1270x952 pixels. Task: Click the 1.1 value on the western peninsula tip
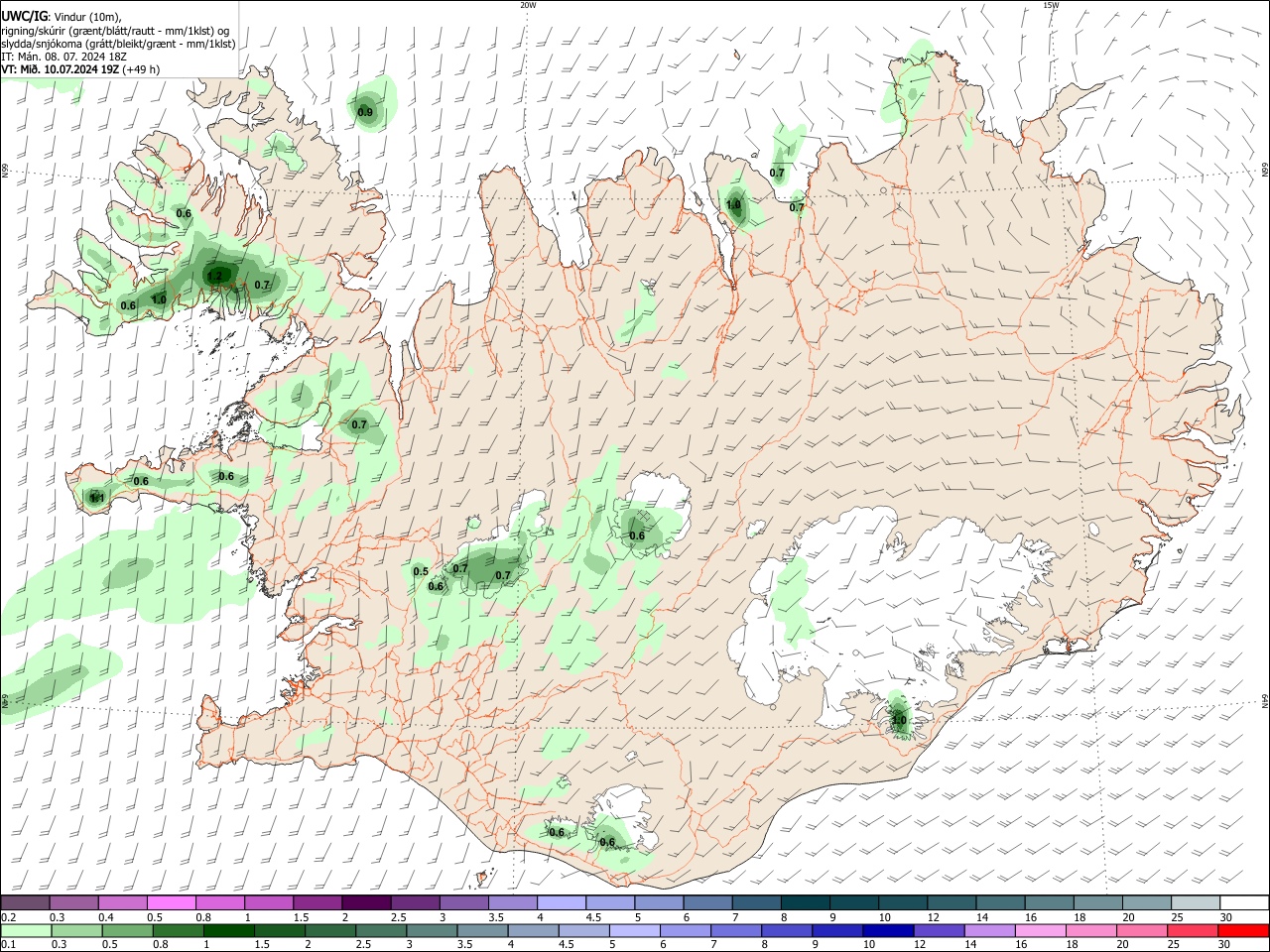[x=97, y=497]
